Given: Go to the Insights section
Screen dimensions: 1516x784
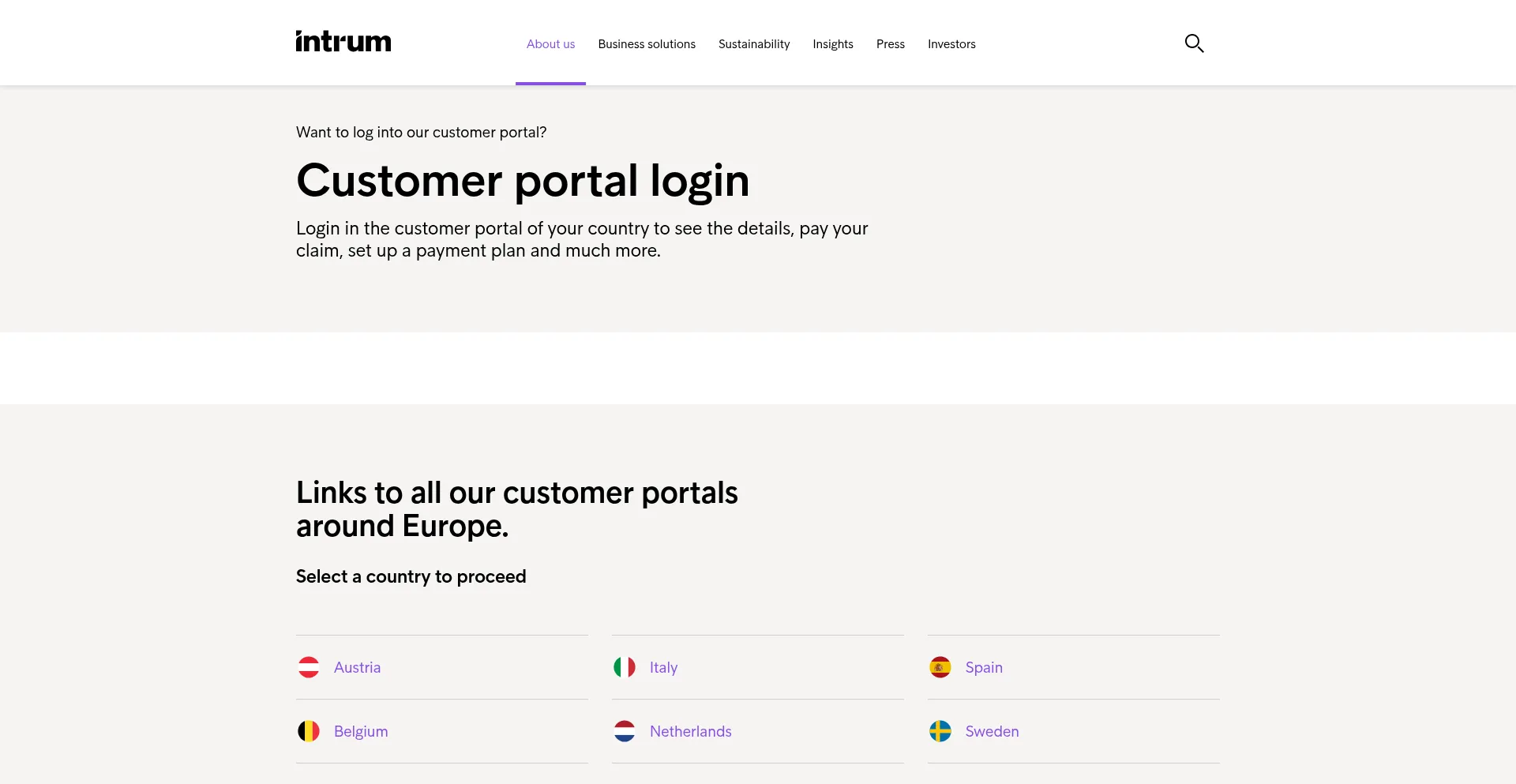Looking at the screenshot, I should pyautogui.click(x=833, y=44).
